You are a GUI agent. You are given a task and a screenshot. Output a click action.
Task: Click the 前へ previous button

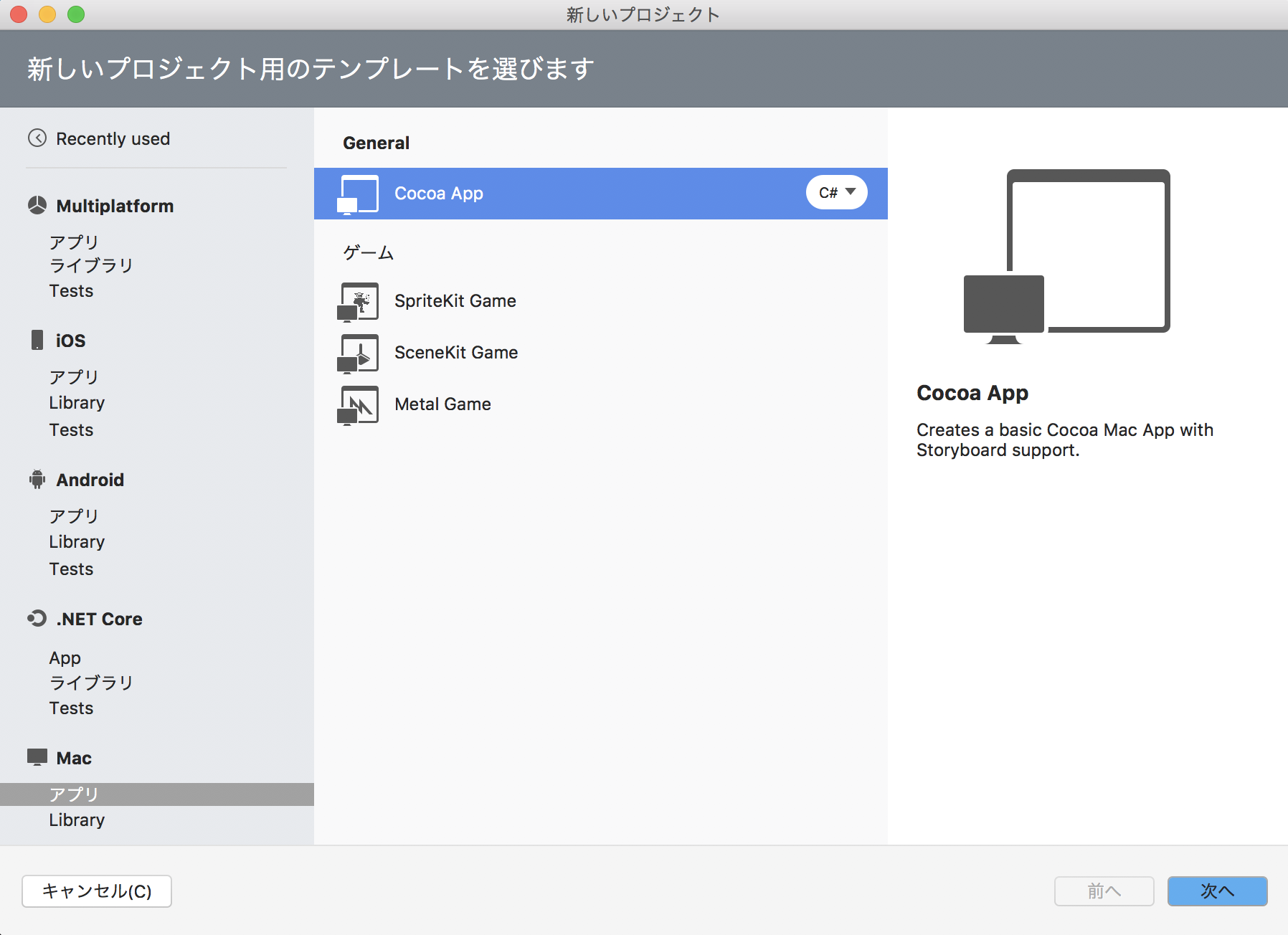[x=1104, y=891]
